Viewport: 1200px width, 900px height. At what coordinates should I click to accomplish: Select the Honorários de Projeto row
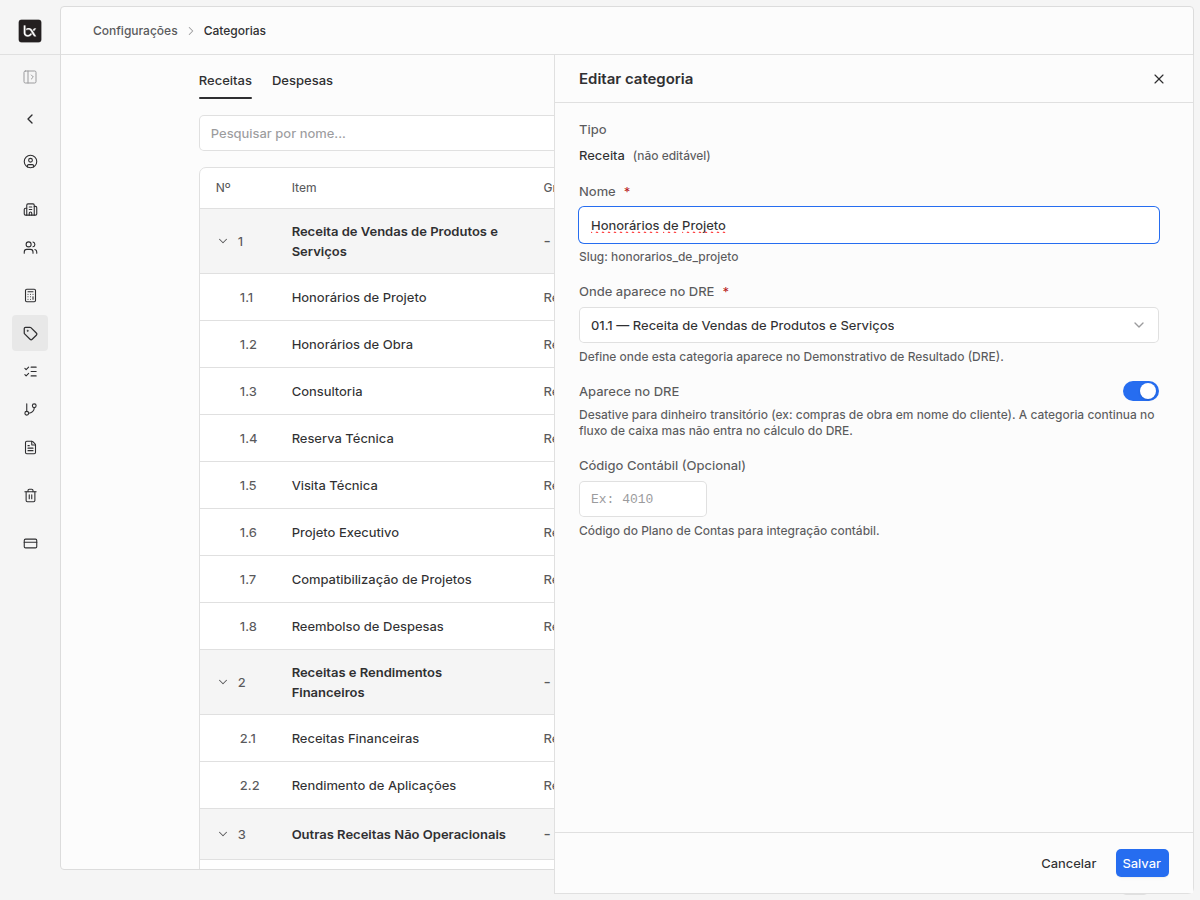click(x=377, y=297)
